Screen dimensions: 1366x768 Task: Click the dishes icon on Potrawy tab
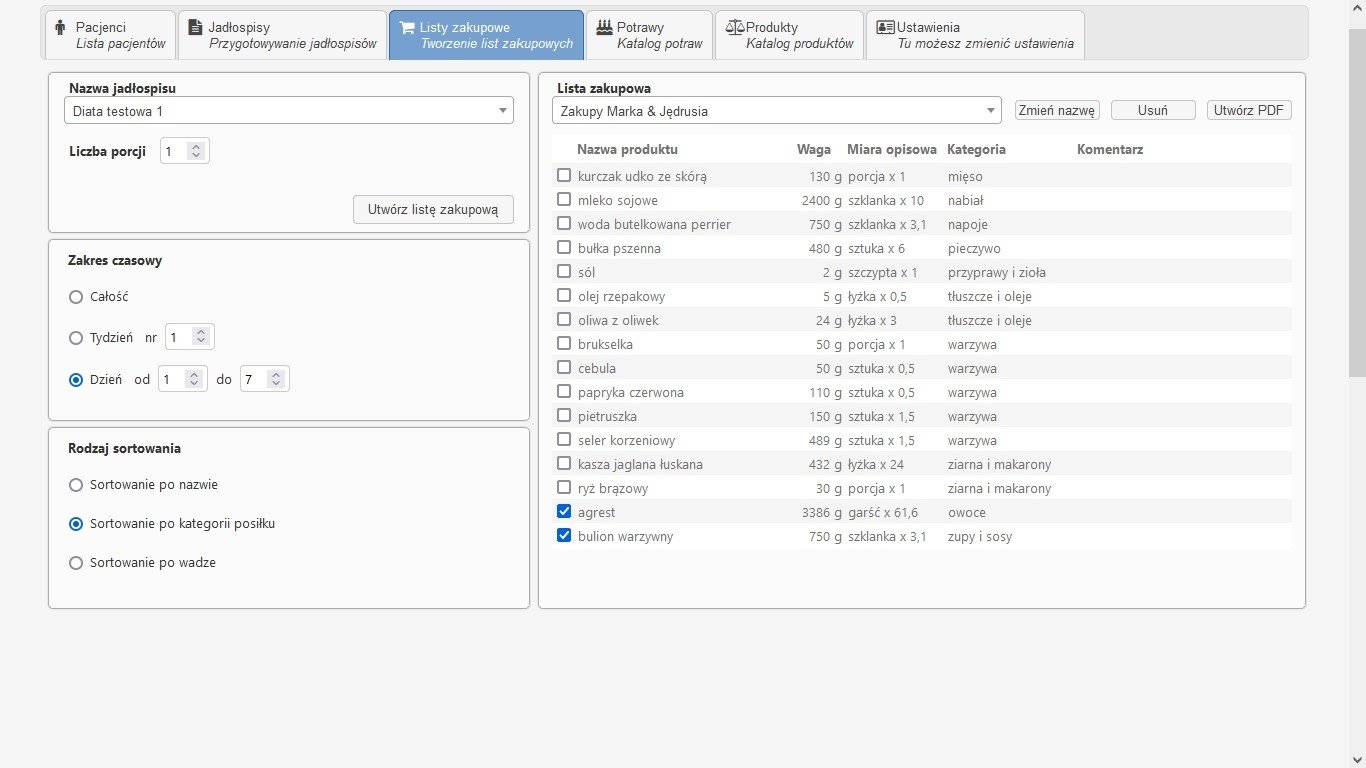pos(604,27)
